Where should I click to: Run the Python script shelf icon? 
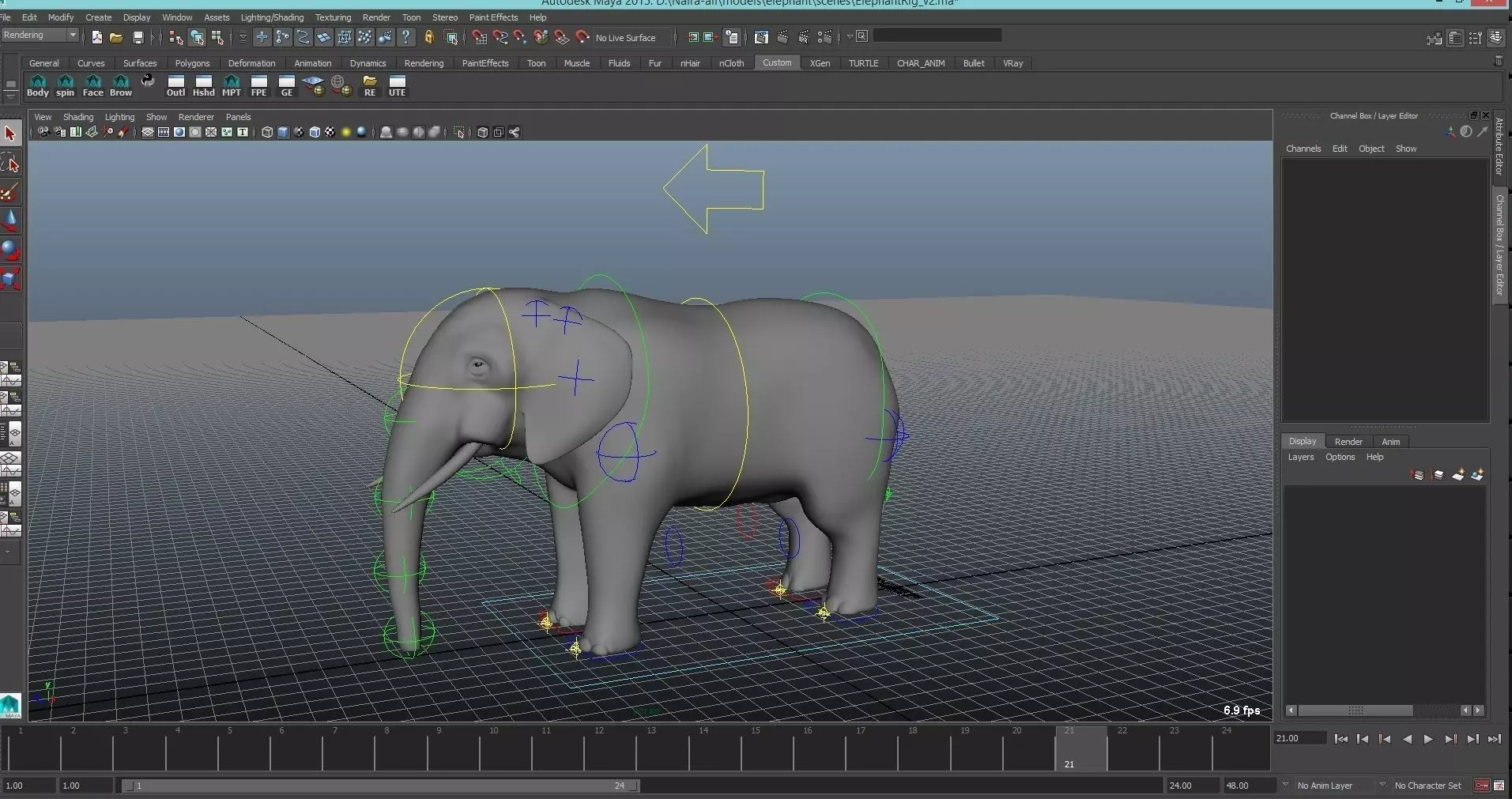(x=148, y=81)
